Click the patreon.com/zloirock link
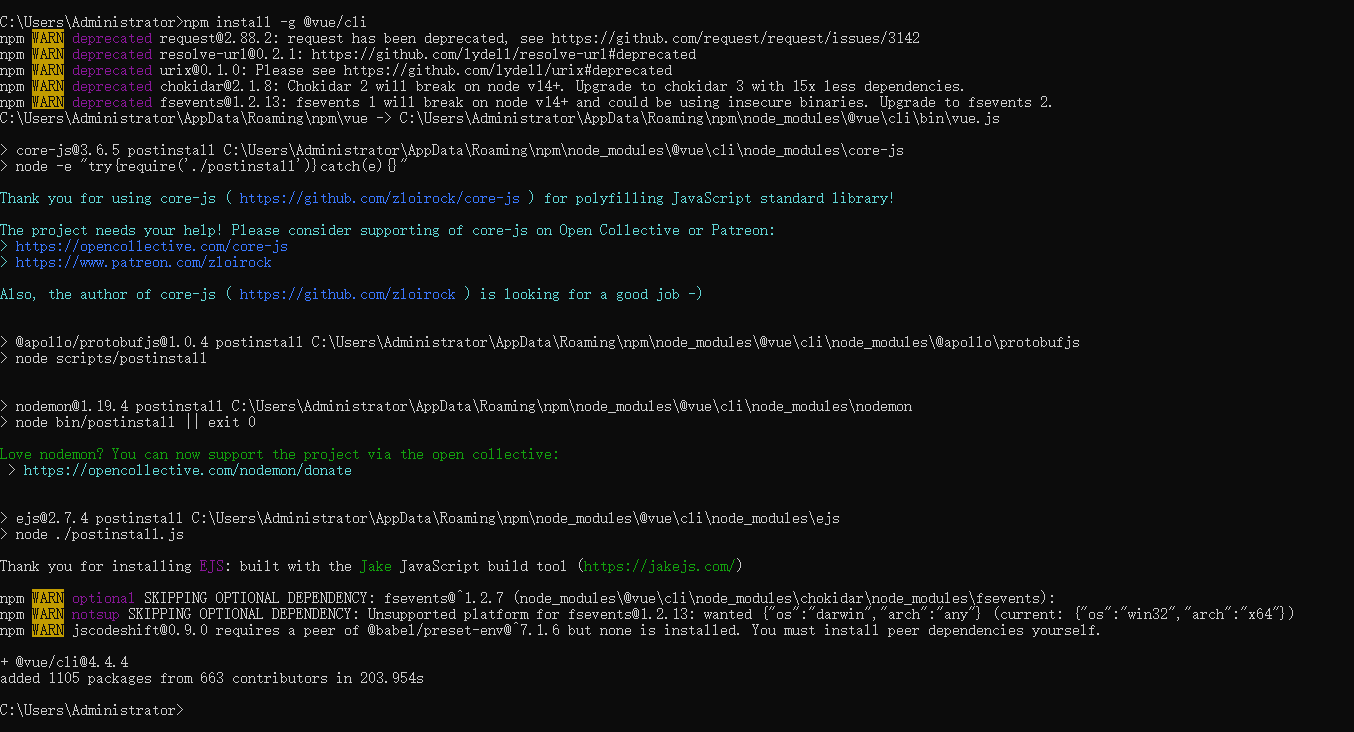The height and width of the screenshot is (732, 1354). click(x=144, y=262)
